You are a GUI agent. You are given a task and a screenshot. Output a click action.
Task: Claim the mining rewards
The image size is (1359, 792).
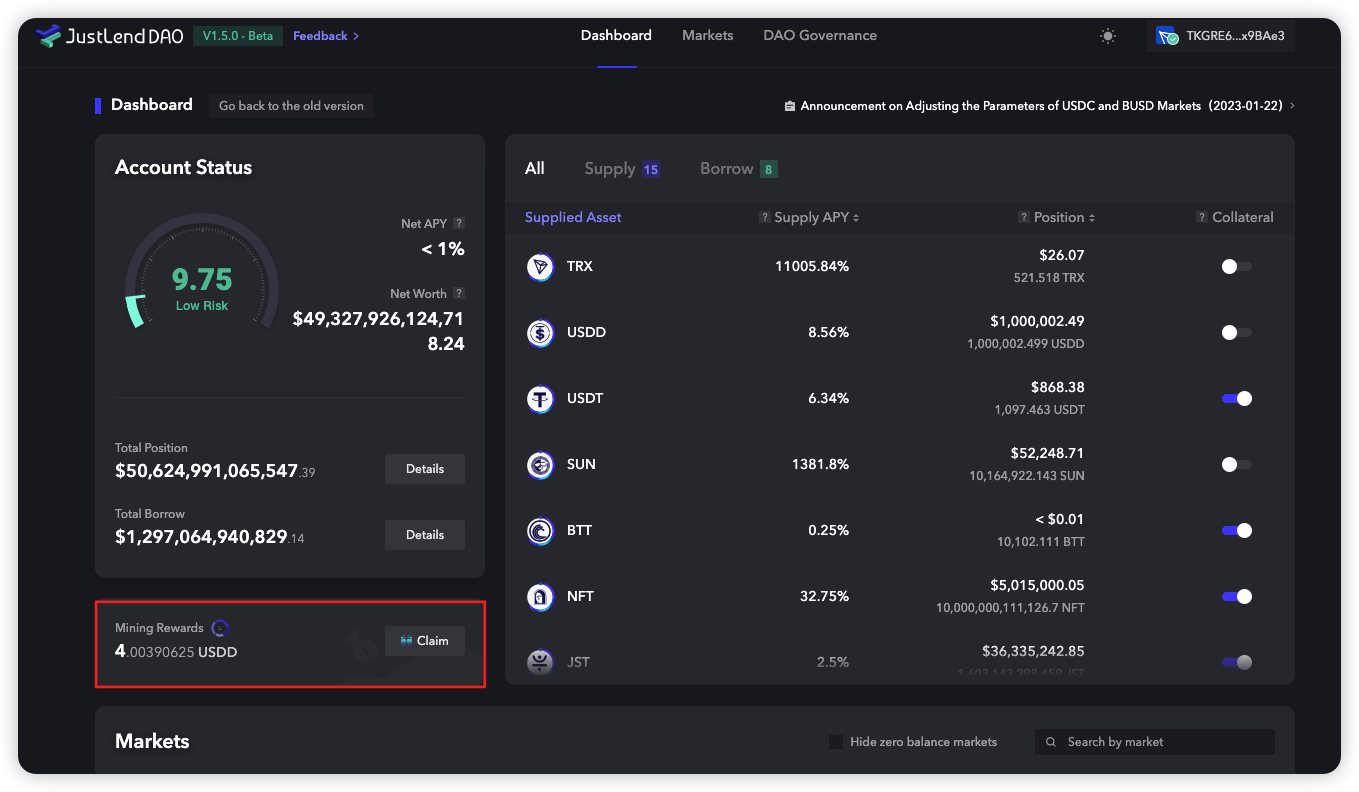coord(425,641)
